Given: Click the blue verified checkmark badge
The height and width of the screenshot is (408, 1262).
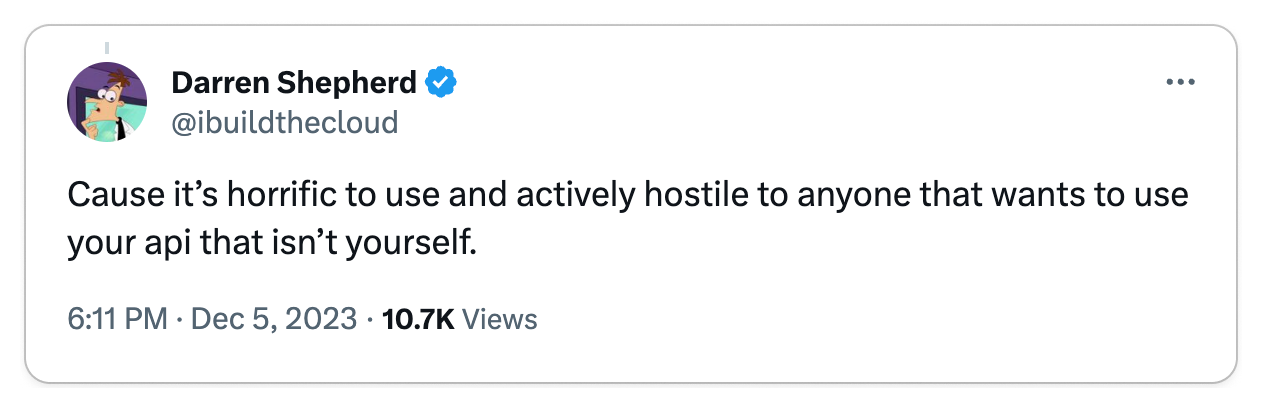Looking at the screenshot, I should [x=441, y=82].
